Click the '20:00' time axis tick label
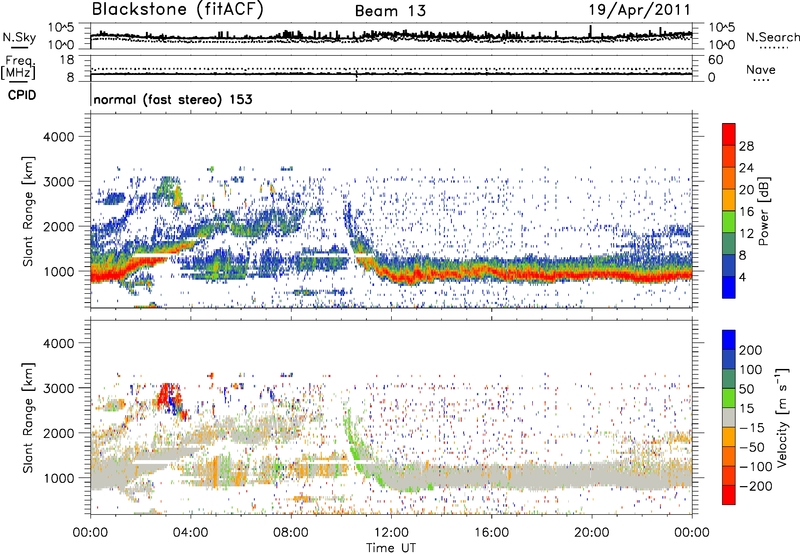 (x=591, y=533)
